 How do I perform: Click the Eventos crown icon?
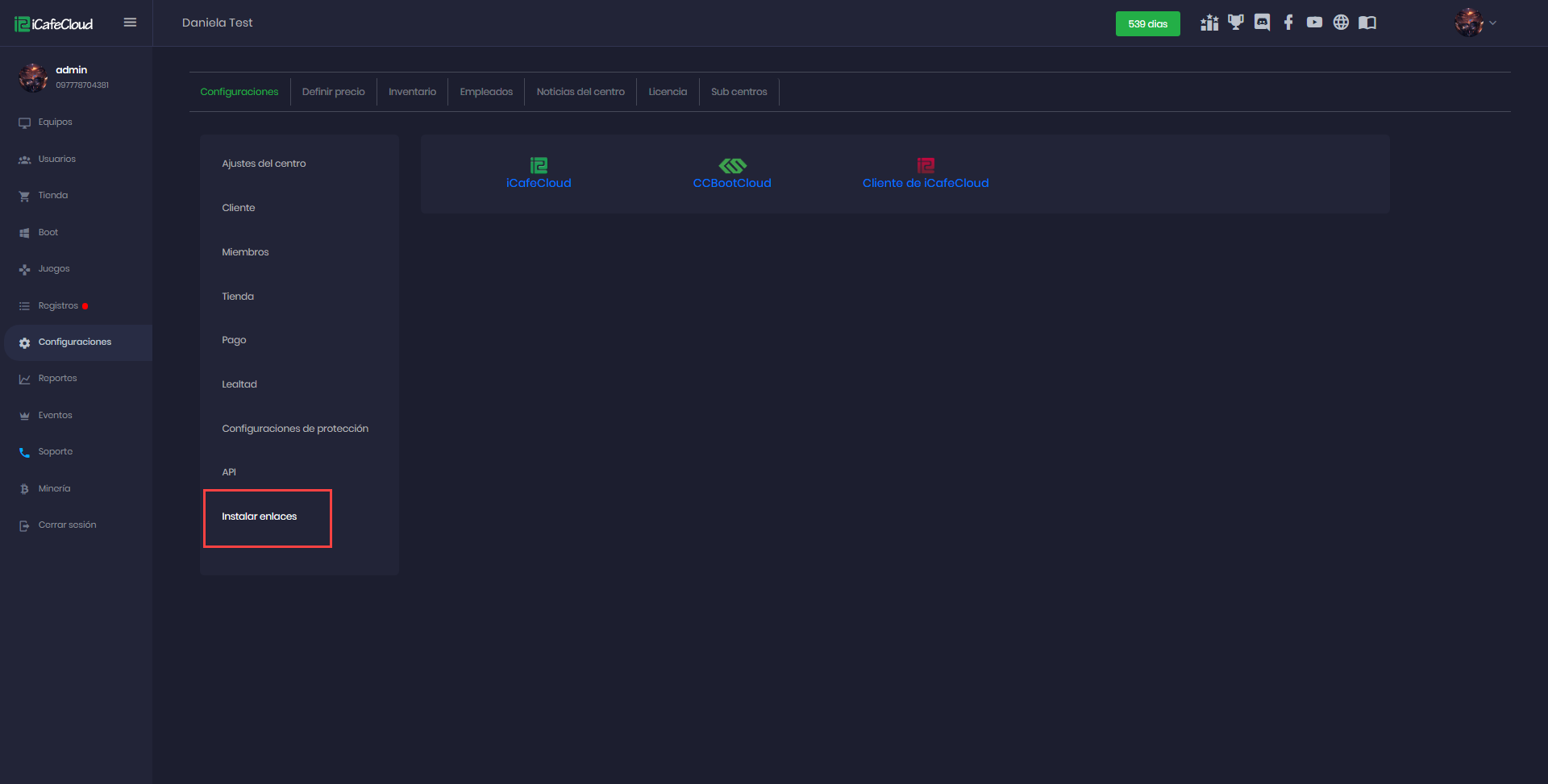tap(24, 416)
